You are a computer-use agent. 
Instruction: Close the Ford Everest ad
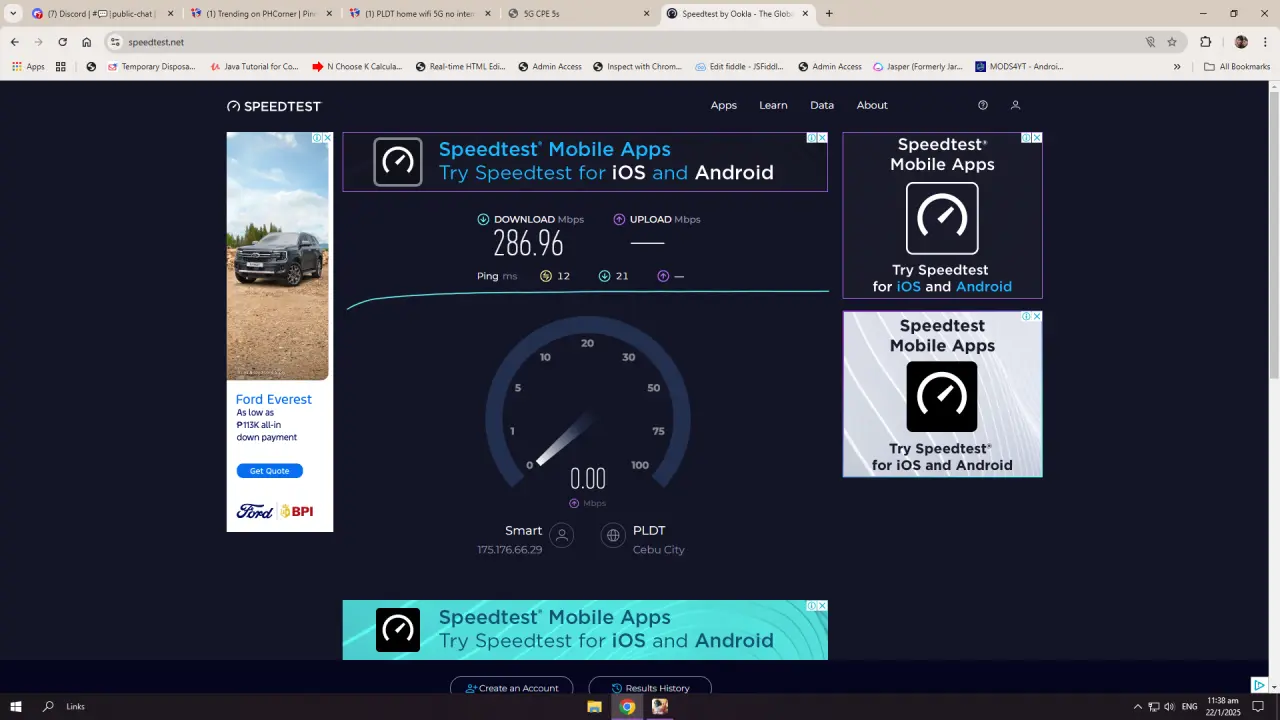tap(327, 138)
